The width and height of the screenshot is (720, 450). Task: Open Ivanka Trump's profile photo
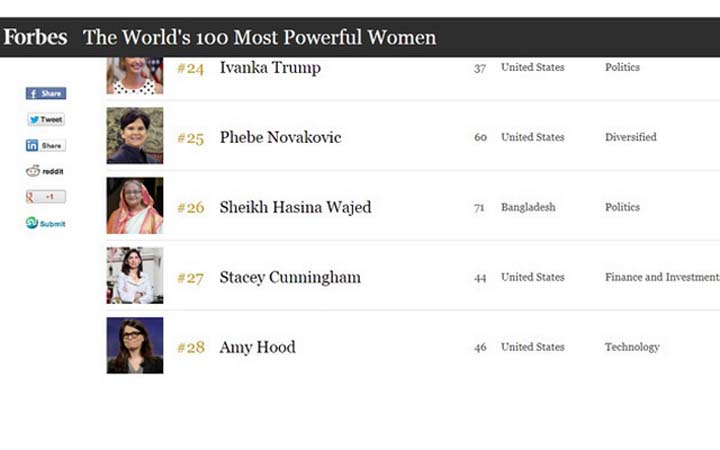tap(135, 75)
